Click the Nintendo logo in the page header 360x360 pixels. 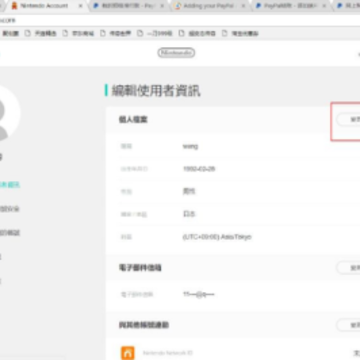pyautogui.click(x=176, y=53)
